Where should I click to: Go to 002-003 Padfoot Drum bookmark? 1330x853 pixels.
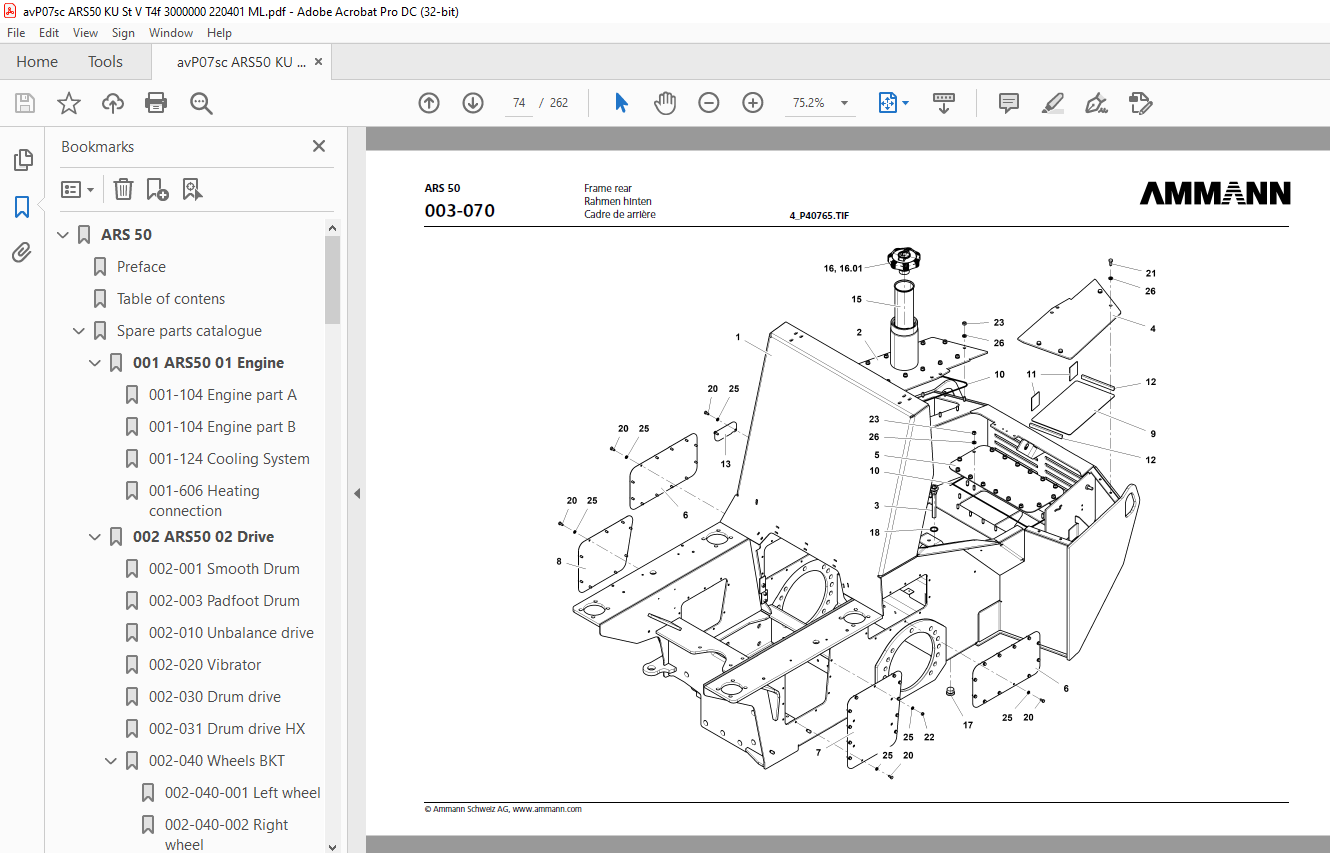pyautogui.click(x=224, y=601)
